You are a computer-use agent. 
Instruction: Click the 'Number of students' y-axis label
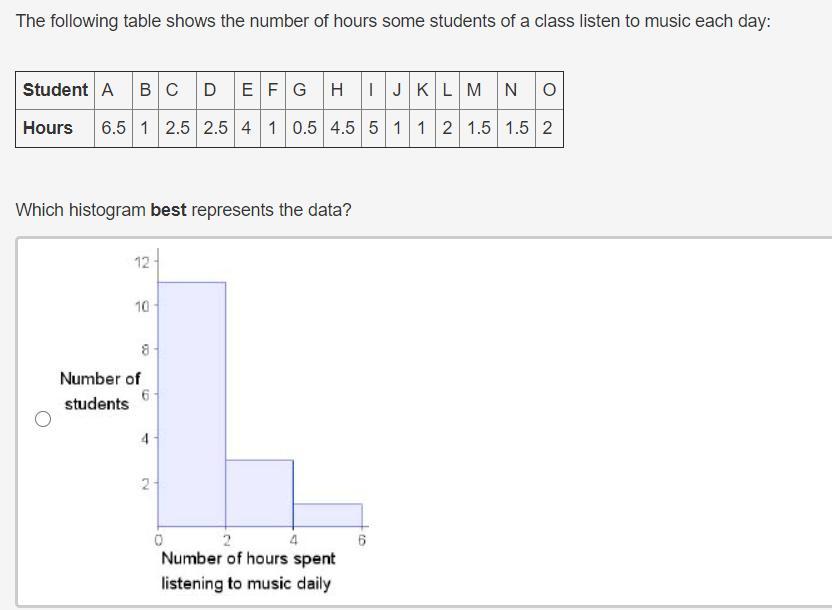(x=99, y=391)
